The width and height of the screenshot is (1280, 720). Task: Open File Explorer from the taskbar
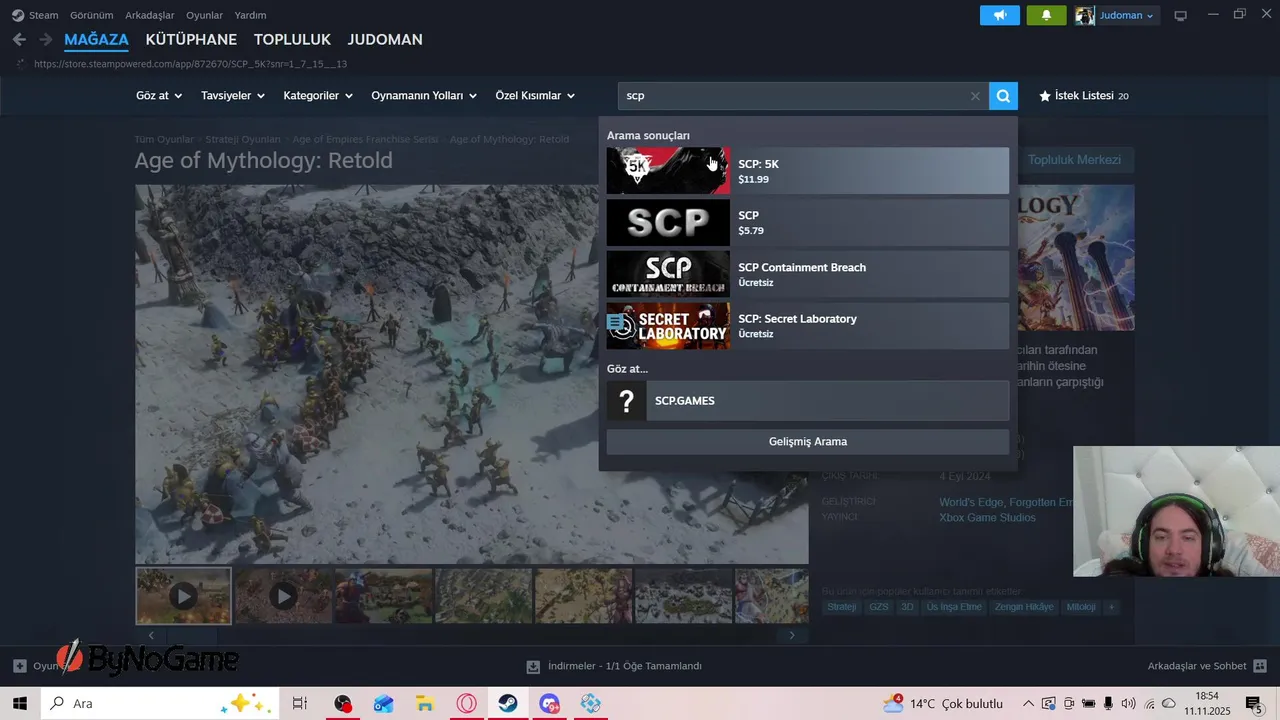(425, 703)
